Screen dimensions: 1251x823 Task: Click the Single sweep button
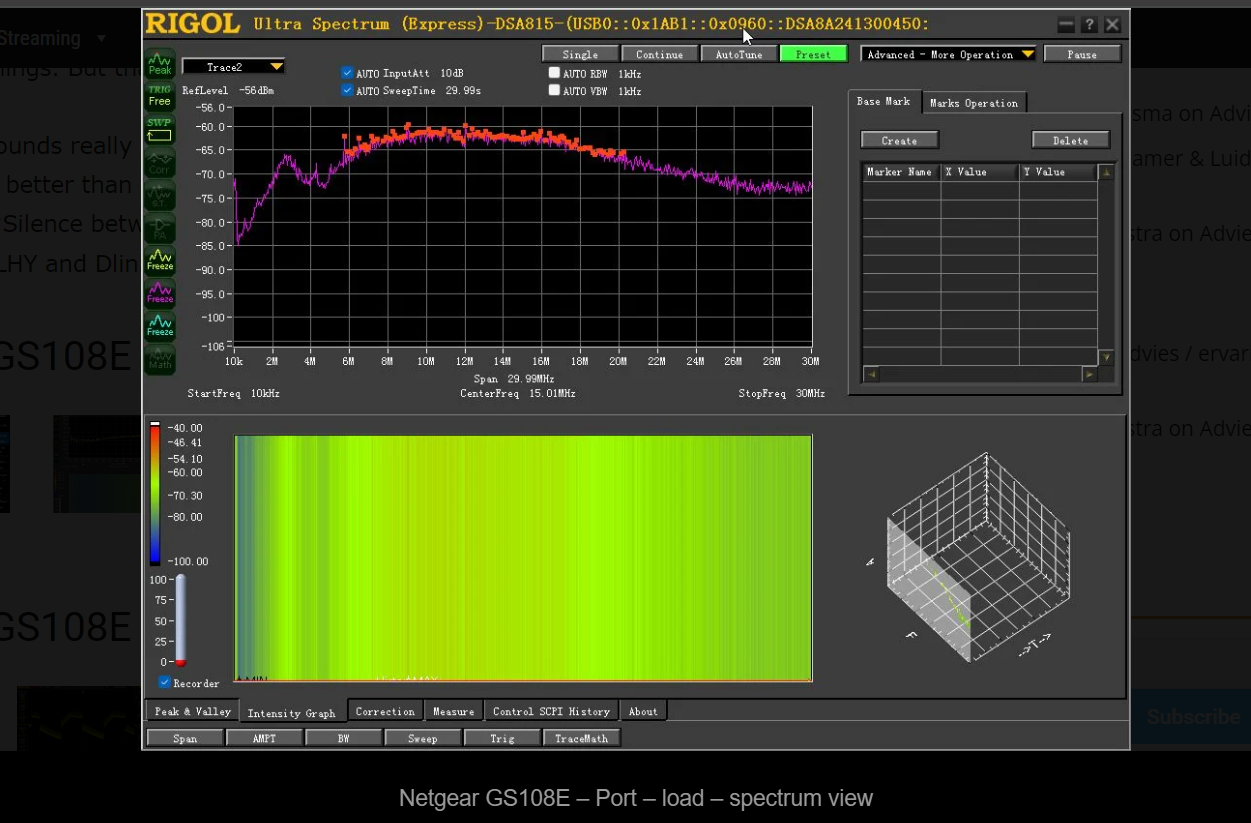pos(580,55)
